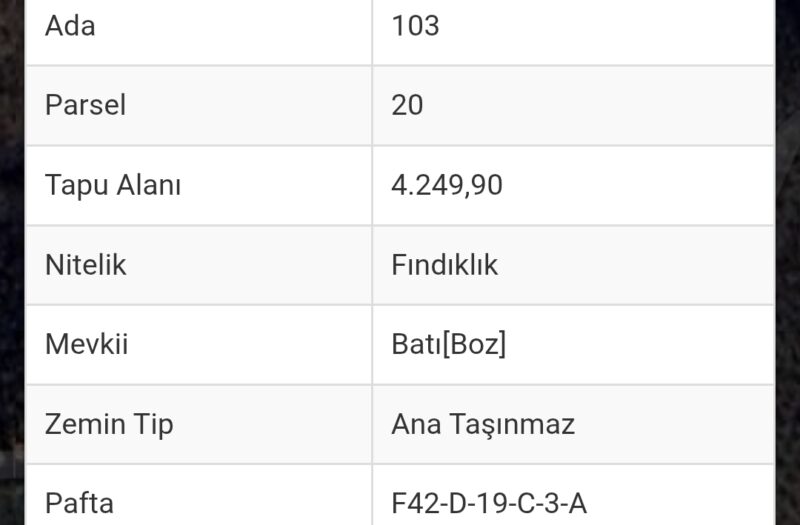Click the dark map area left of table
The image size is (800, 525).
11,262
